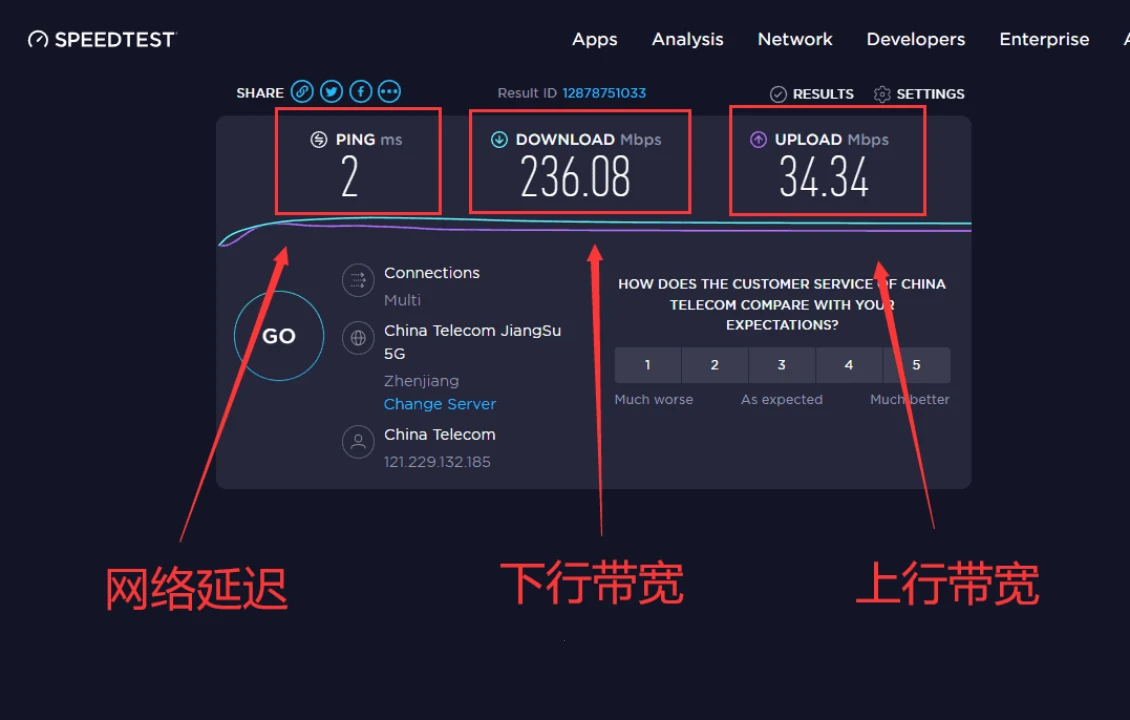The height and width of the screenshot is (720, 1130).
Task: Click the Zhenjiang location text
Action: click(x=421, y=381)
